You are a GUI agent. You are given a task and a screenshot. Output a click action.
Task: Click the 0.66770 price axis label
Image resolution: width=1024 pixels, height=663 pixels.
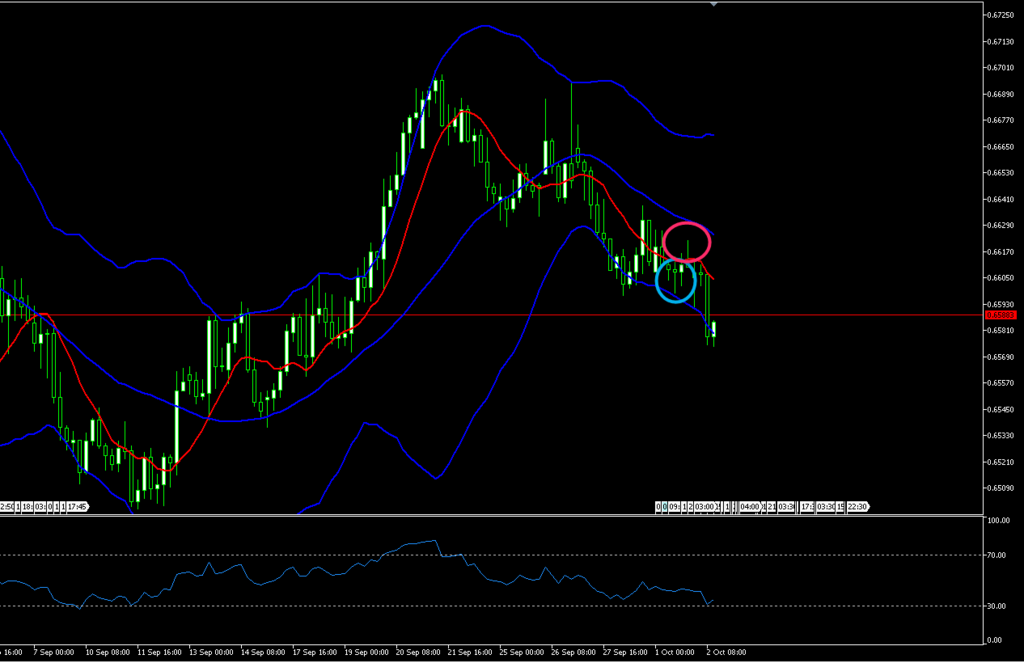pyautogui.click(x=1001, y=120)
